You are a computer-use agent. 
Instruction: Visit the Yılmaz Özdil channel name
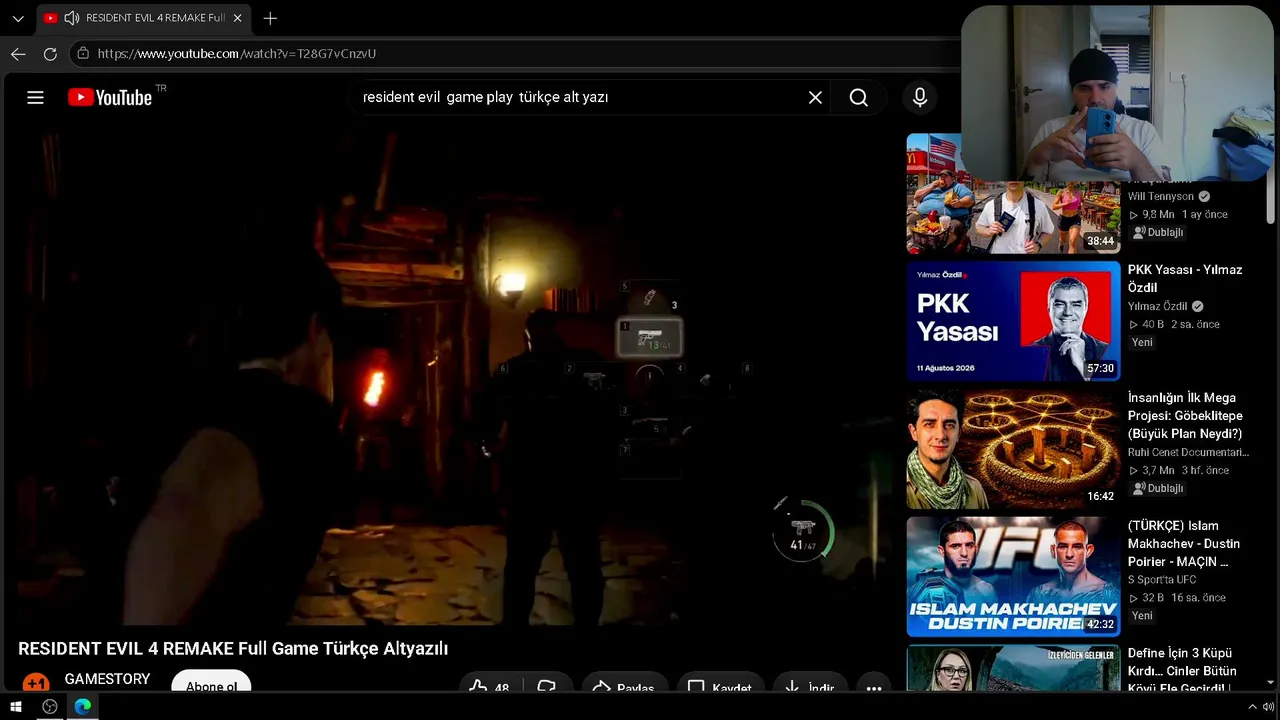tap(1158, 306)
